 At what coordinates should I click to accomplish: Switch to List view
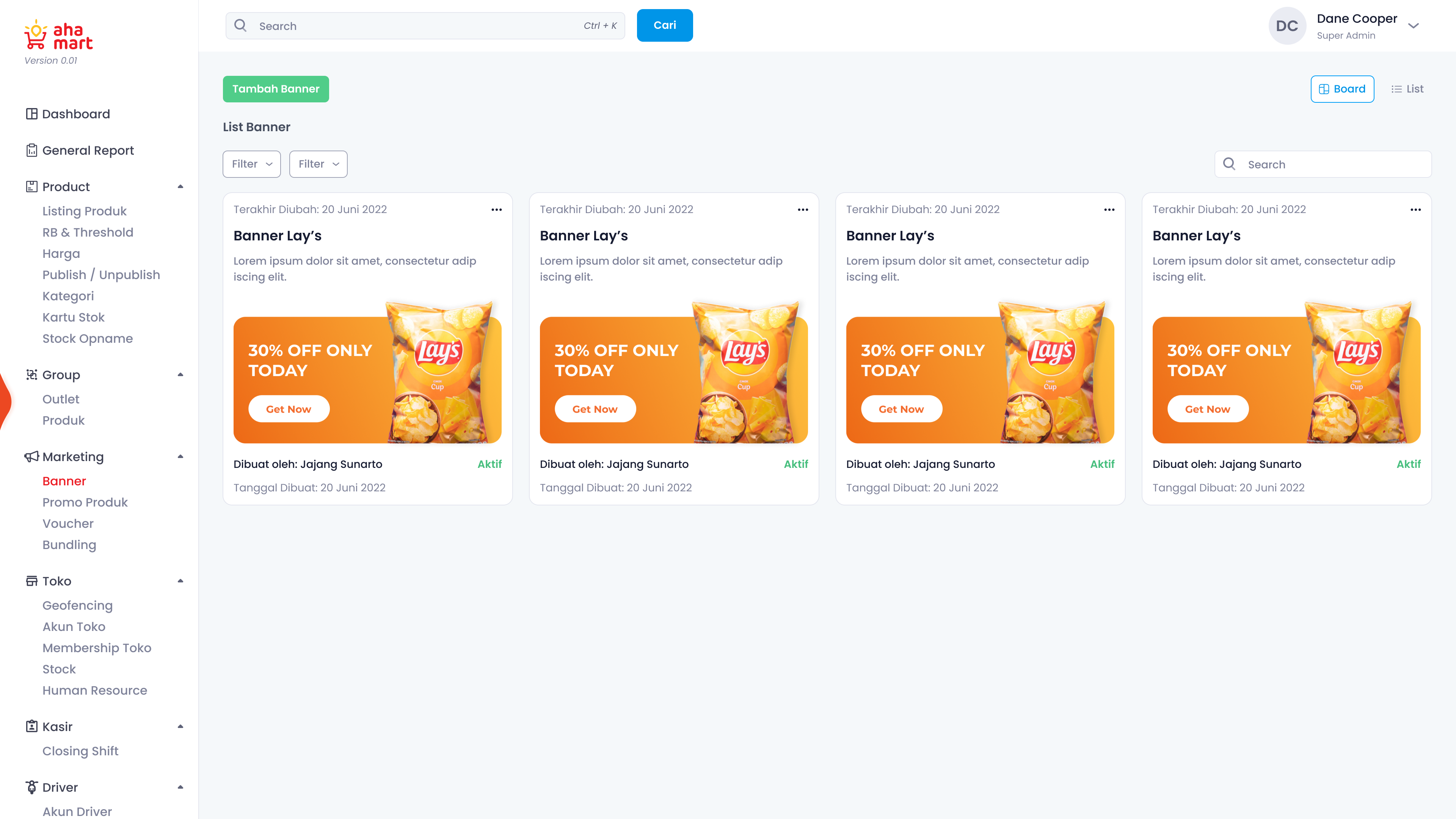(x=1407, y=89)
